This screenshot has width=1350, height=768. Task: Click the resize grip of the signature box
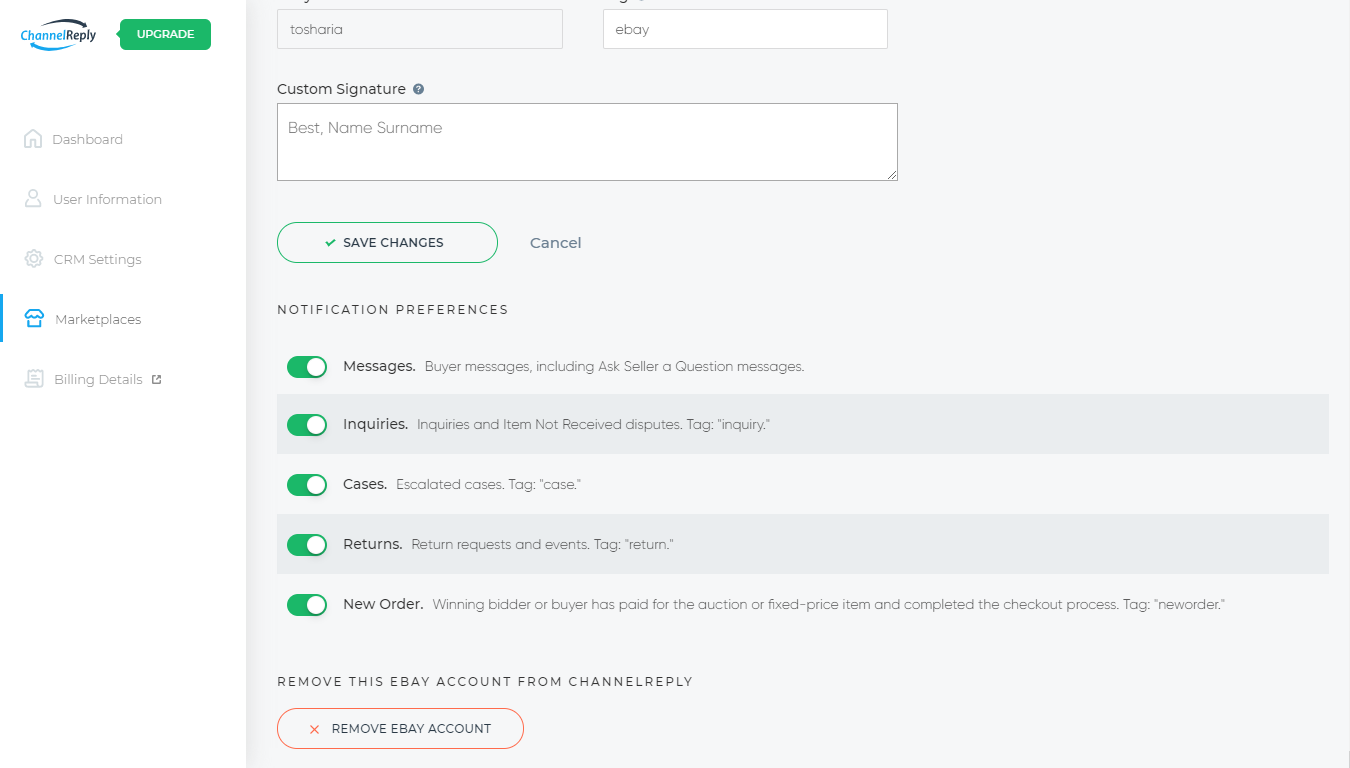[x=892, y=175]
